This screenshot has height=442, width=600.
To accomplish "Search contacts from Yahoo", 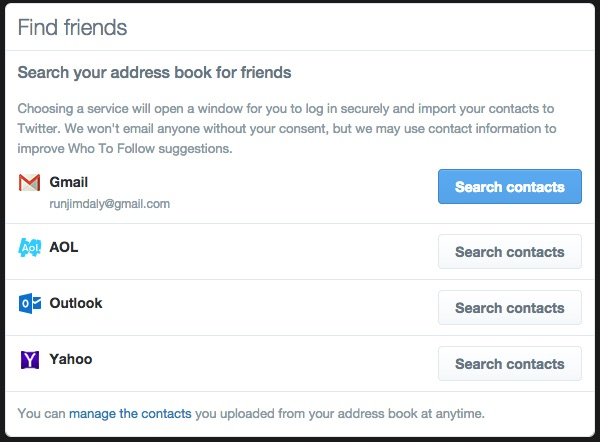I will (510, 364).
